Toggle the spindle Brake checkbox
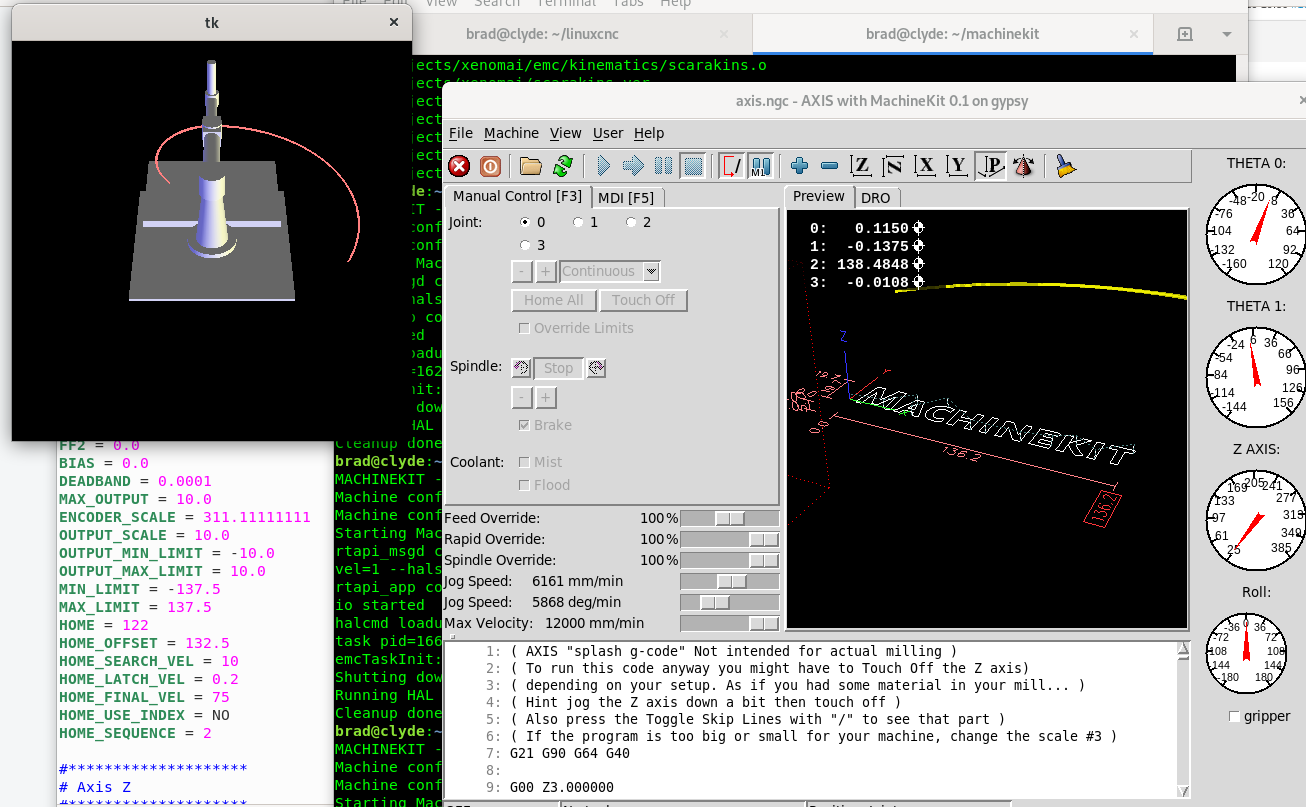The width and height of the screenshot is (1306, 807). pos(524,425)
